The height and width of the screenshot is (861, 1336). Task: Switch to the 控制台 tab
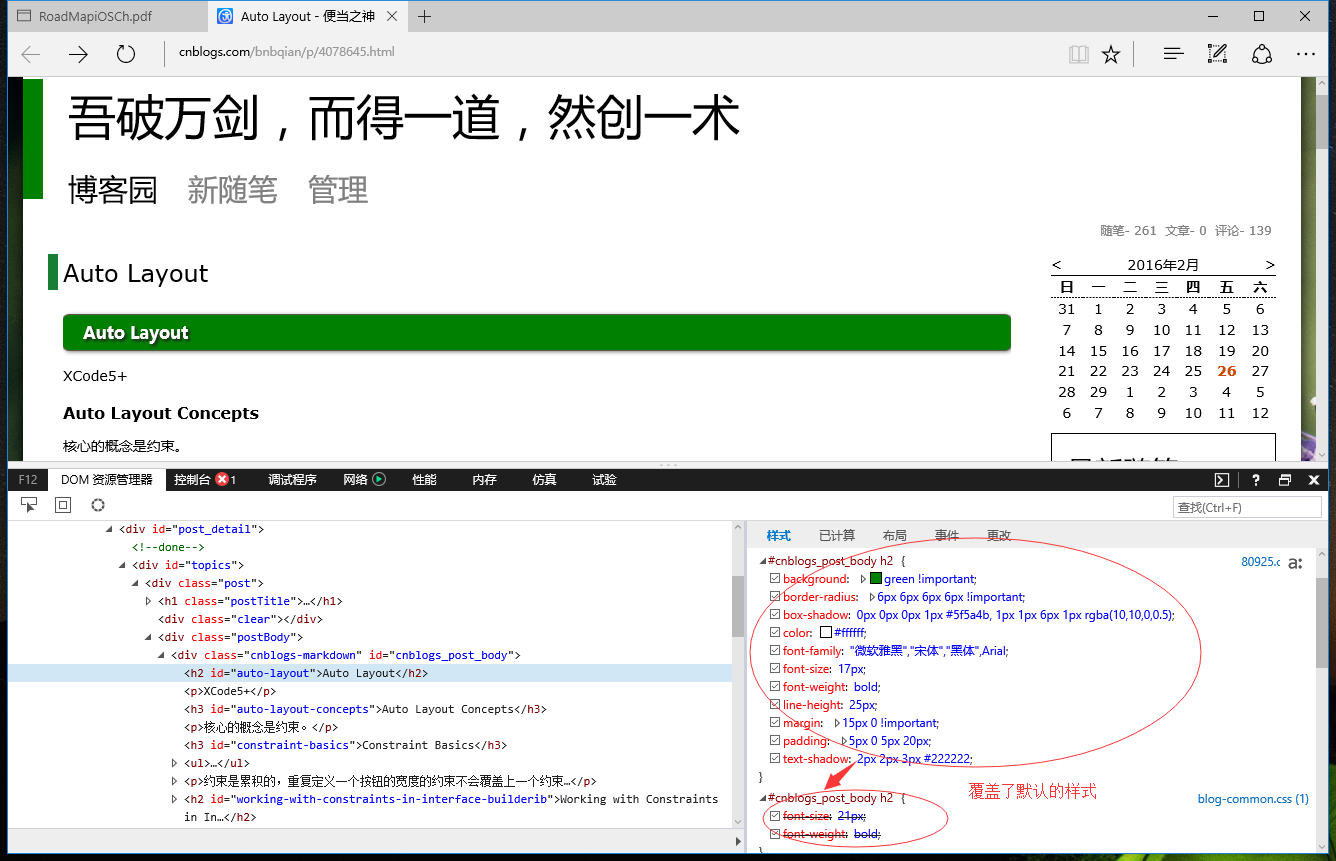[x=192, y=480]
